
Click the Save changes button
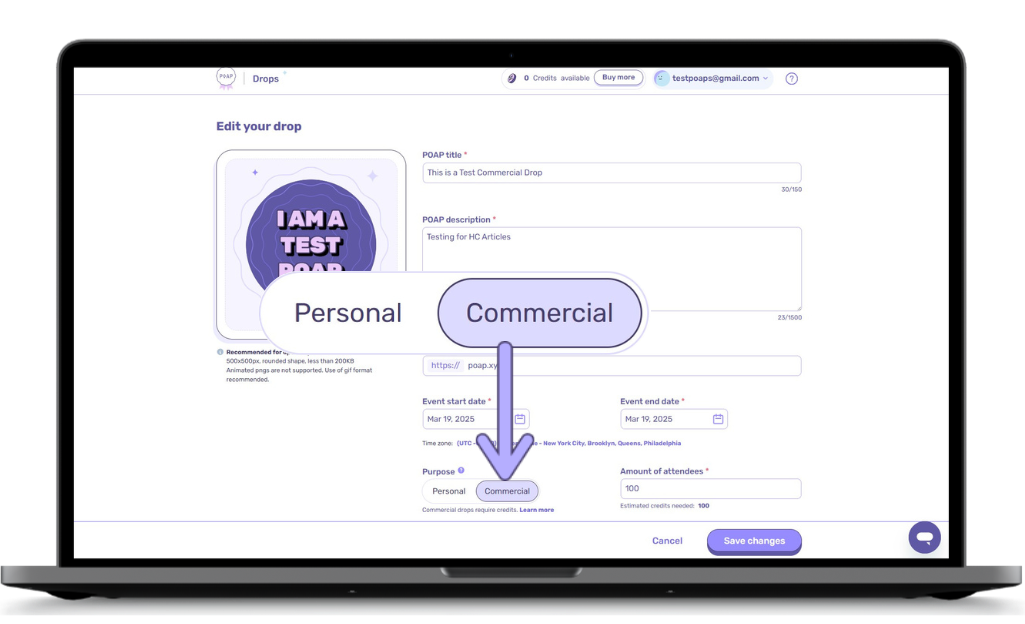coord(754,541)
